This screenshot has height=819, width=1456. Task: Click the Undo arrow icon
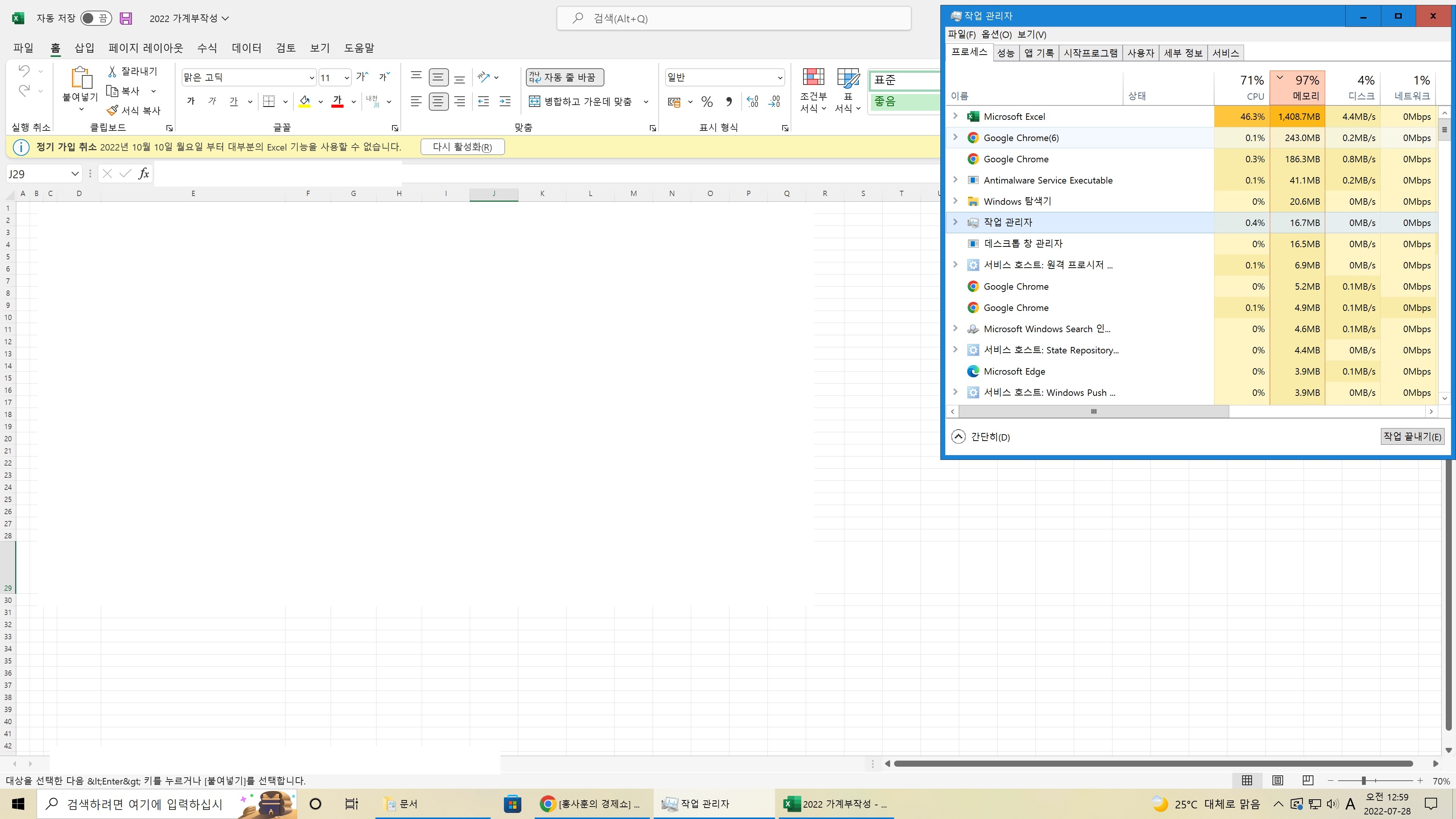[x=24, y=71]
